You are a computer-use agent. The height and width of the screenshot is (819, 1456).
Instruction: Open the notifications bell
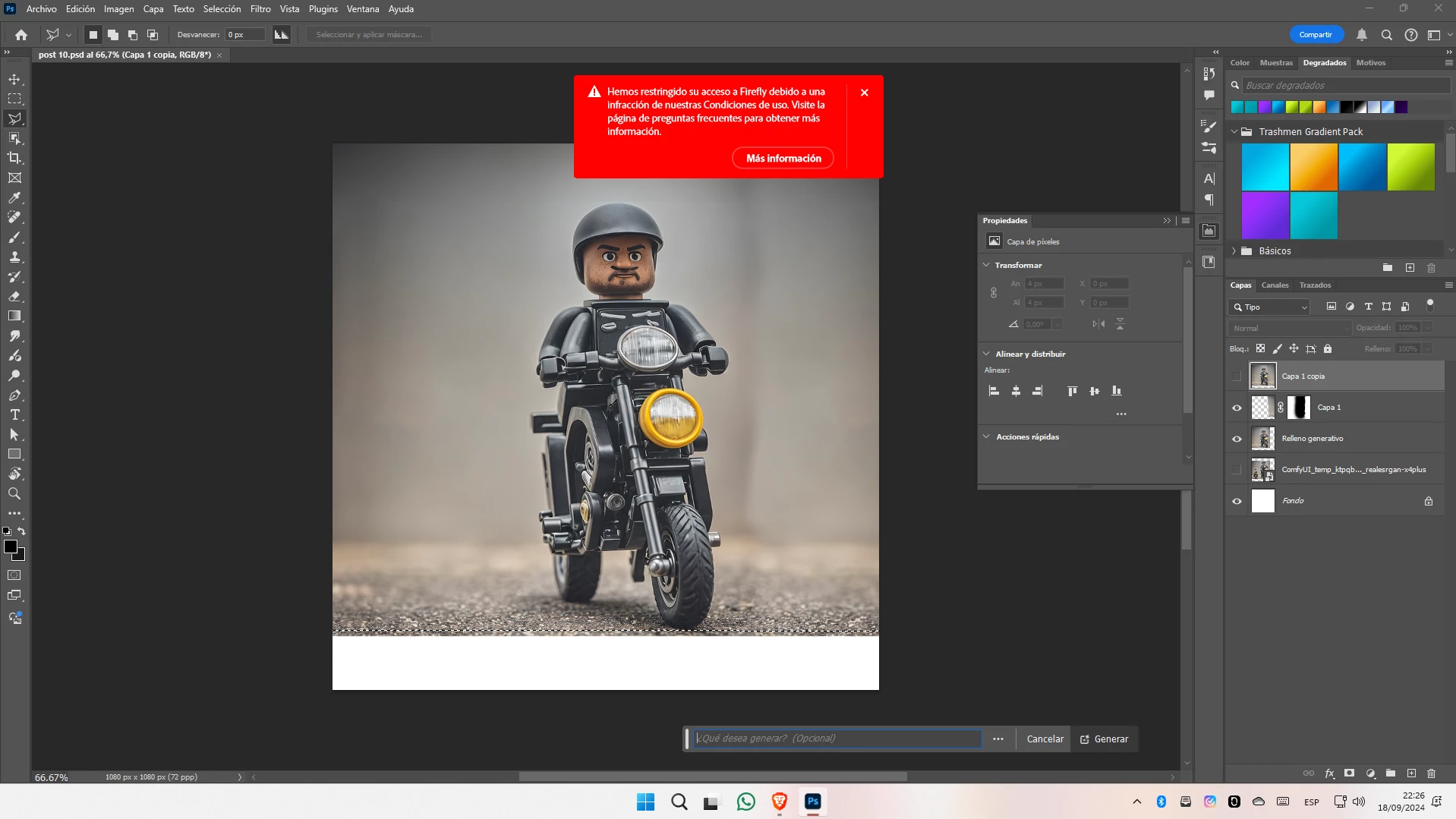(x=1362, y=35)
